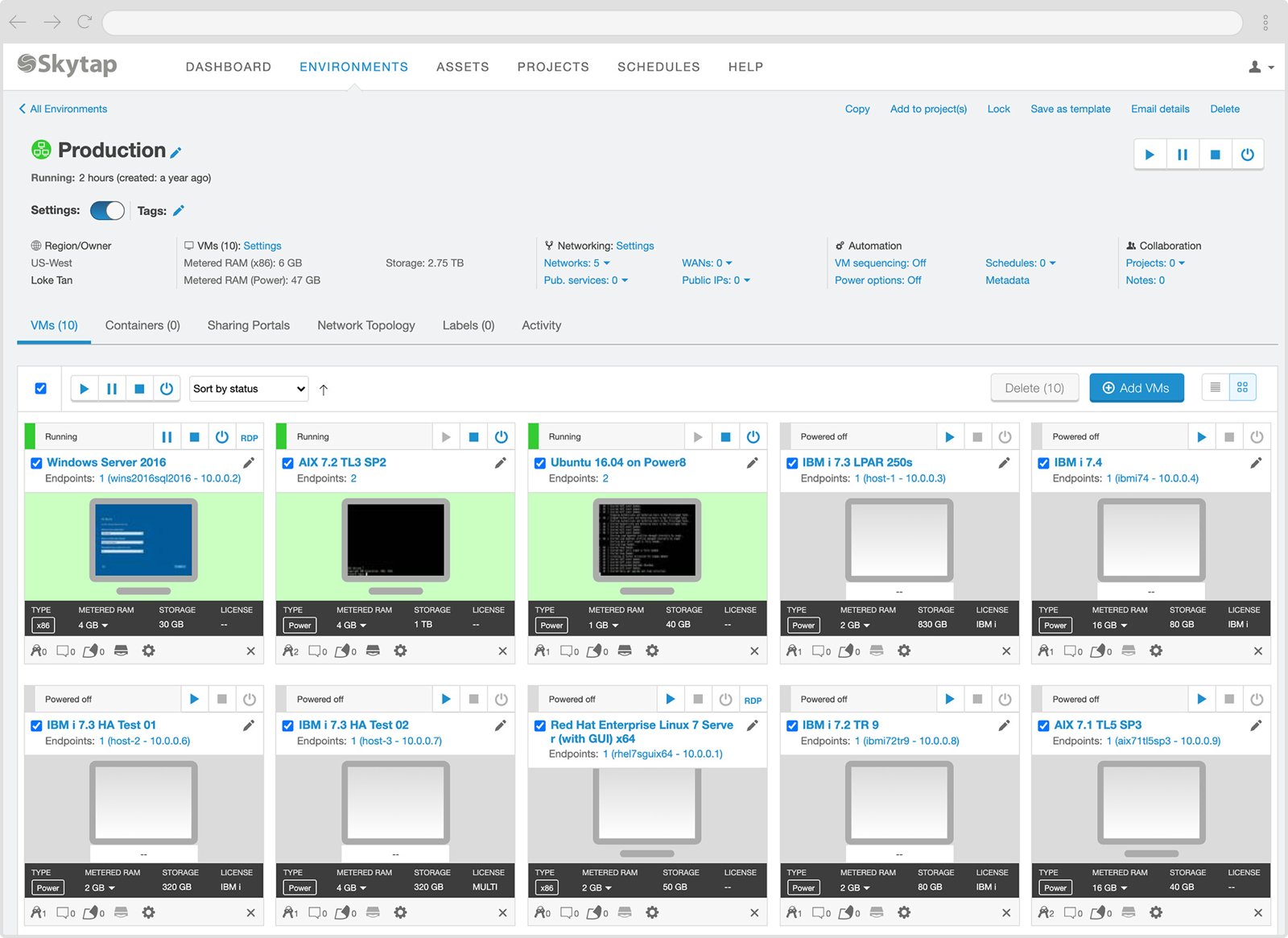This screenshot has width=1288, height=938.
Task: Expand the Pub. services: 0 dropdown
Action: 586,280
